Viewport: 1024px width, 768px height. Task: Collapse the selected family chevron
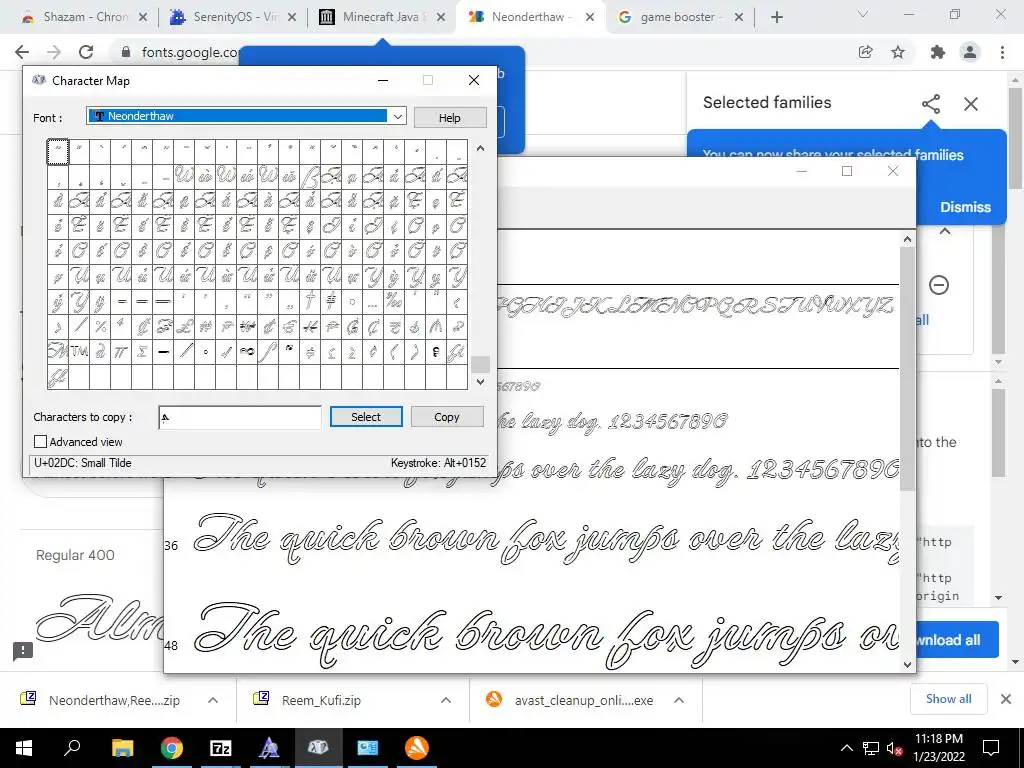tap(945, 231)
